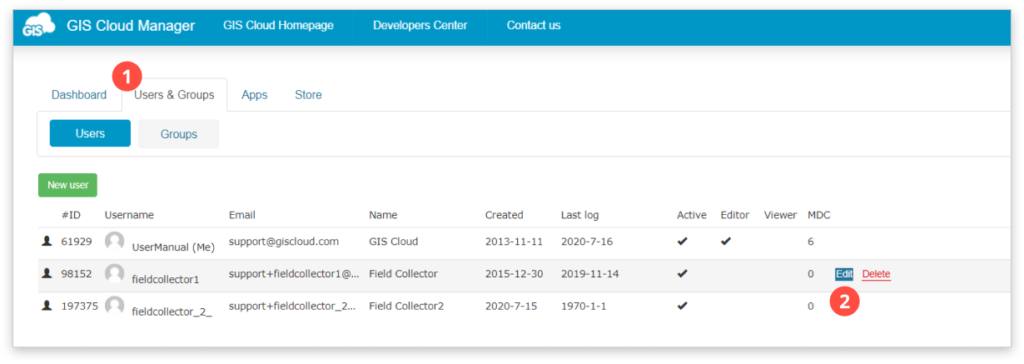
Task: Open the fieldcollector1 avatar image
Action: coord(114,274)
